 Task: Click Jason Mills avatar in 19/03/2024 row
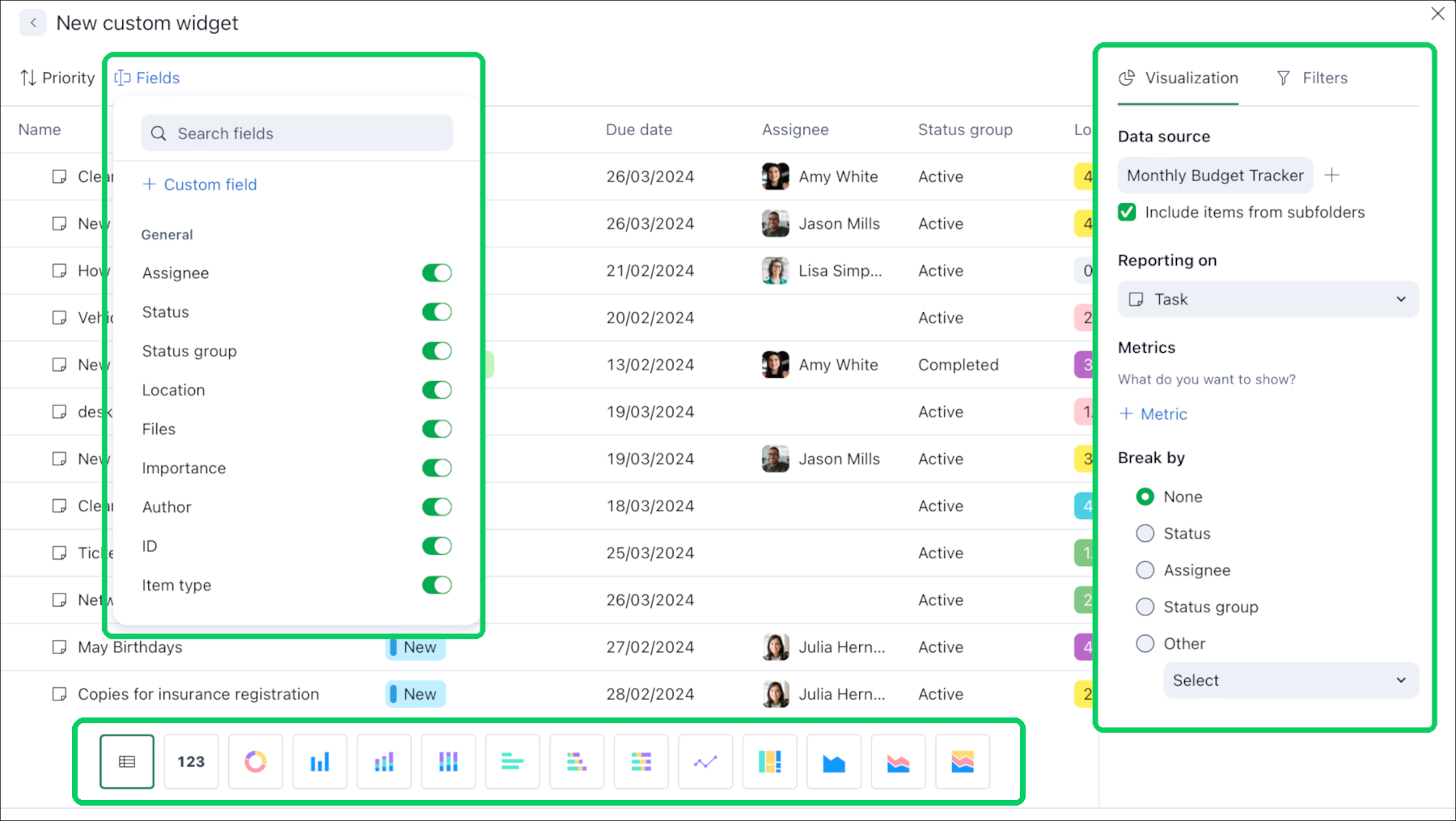pyautogui.click(x=776, y=459)
